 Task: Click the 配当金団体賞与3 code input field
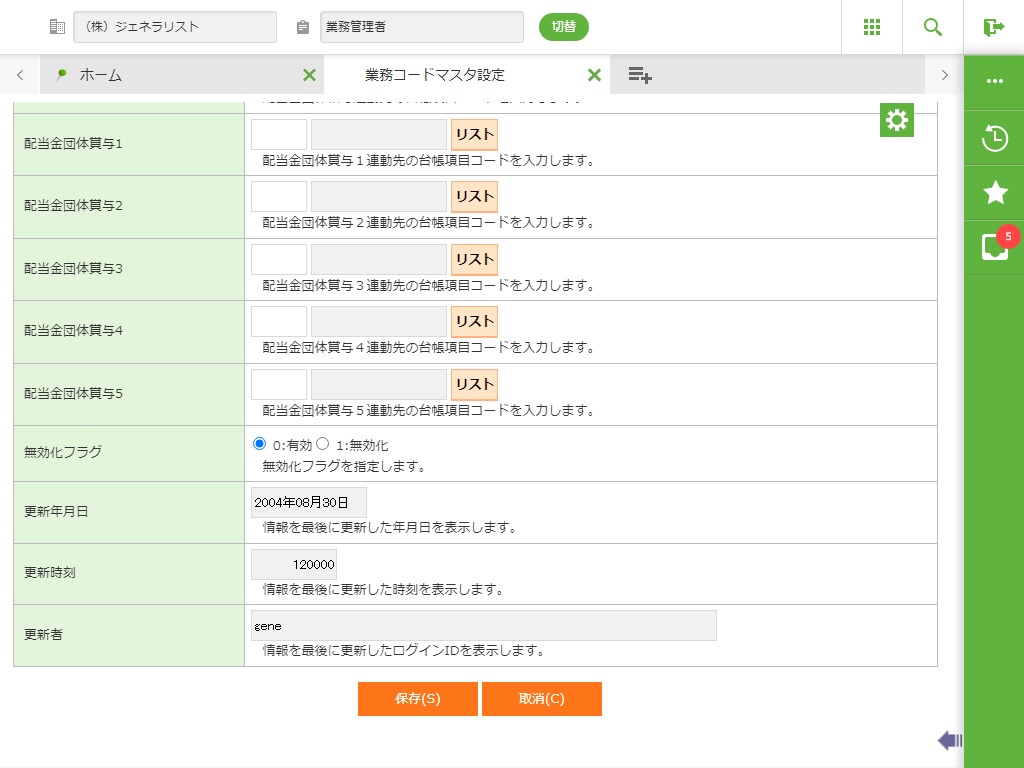[x=278, y=259]
